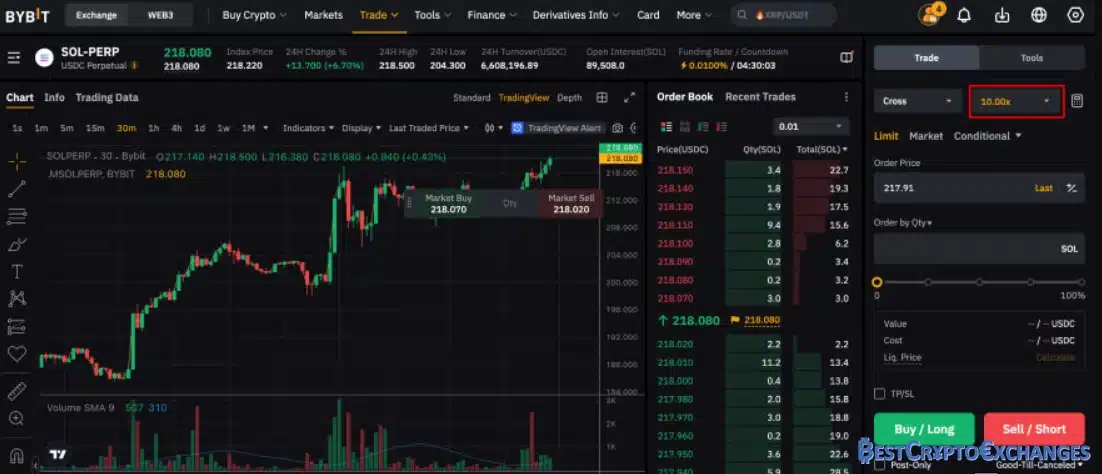The image size is (1102, 474).
Task: Select the trend line drawing tool
Action: 17,189
